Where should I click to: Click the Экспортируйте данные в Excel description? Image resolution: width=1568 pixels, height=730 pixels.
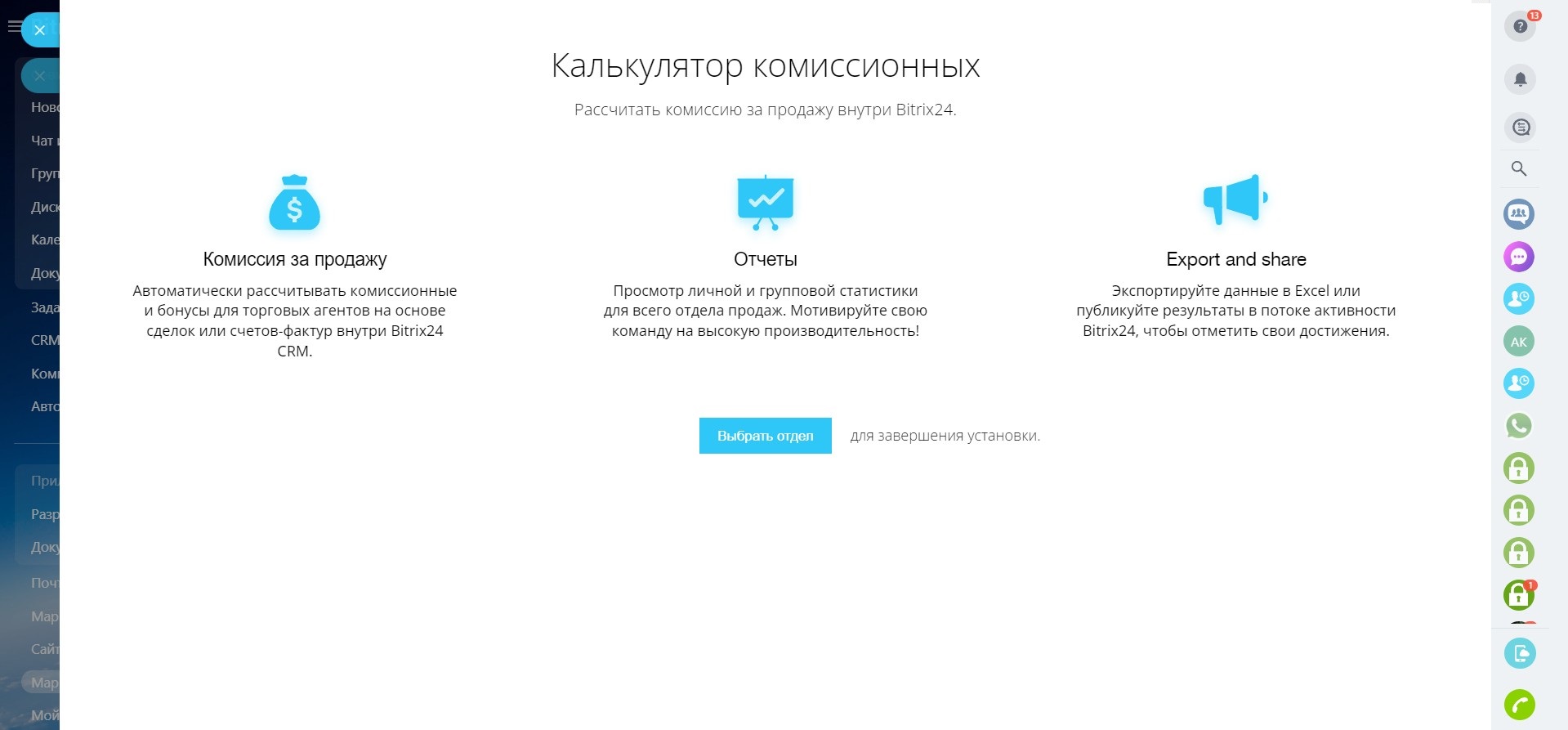[x=1236, y=311]
